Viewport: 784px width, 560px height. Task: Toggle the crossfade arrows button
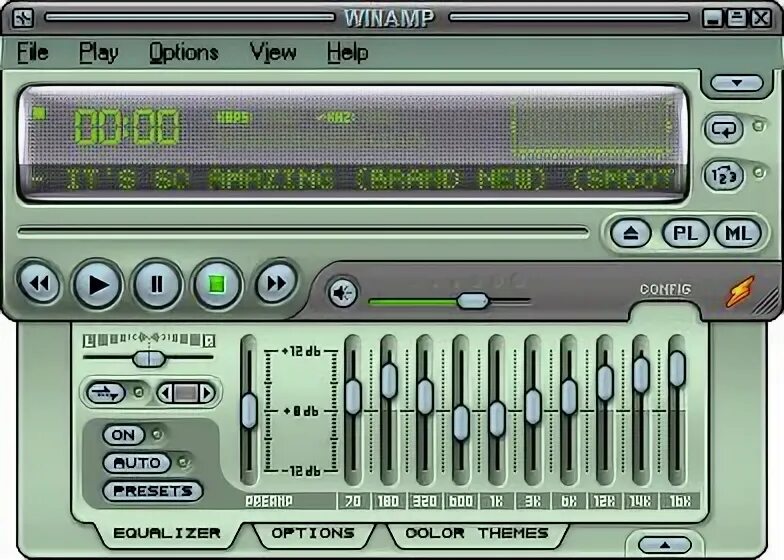[106, 392]
